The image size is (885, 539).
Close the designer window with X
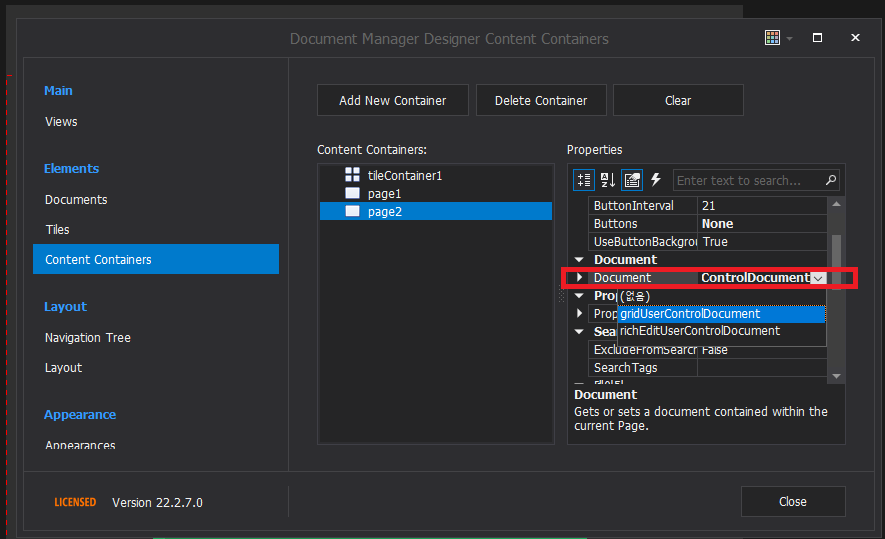(x=855, y=37)
